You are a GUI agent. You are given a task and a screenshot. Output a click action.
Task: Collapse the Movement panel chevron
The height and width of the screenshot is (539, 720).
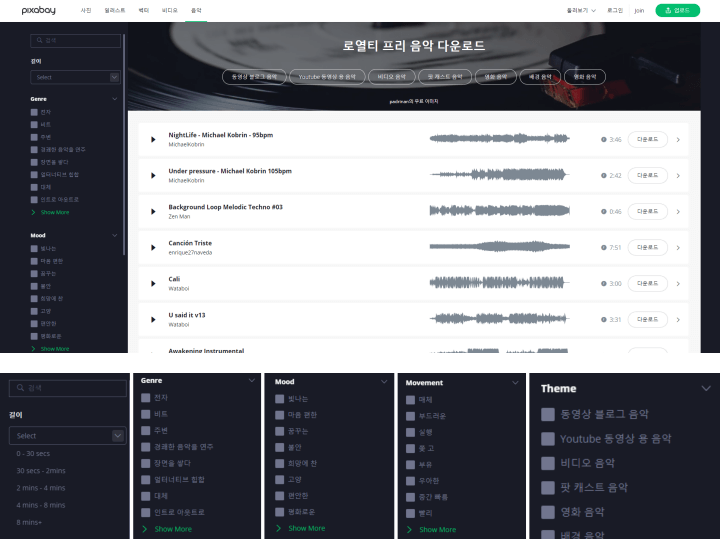(x=515, y=382)
